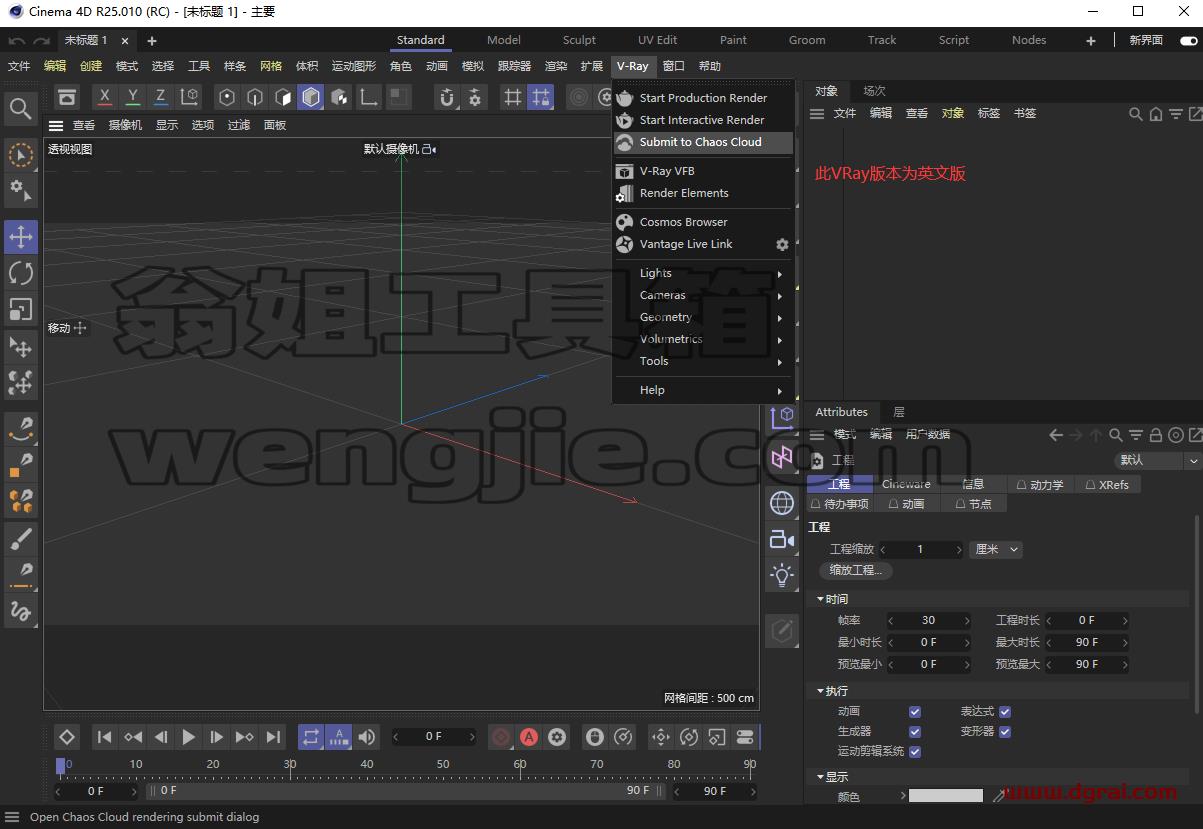Click the 颜色 color swatch
Image resolution: width=1203 pixels, height=829 pixels.
point(945,796)
